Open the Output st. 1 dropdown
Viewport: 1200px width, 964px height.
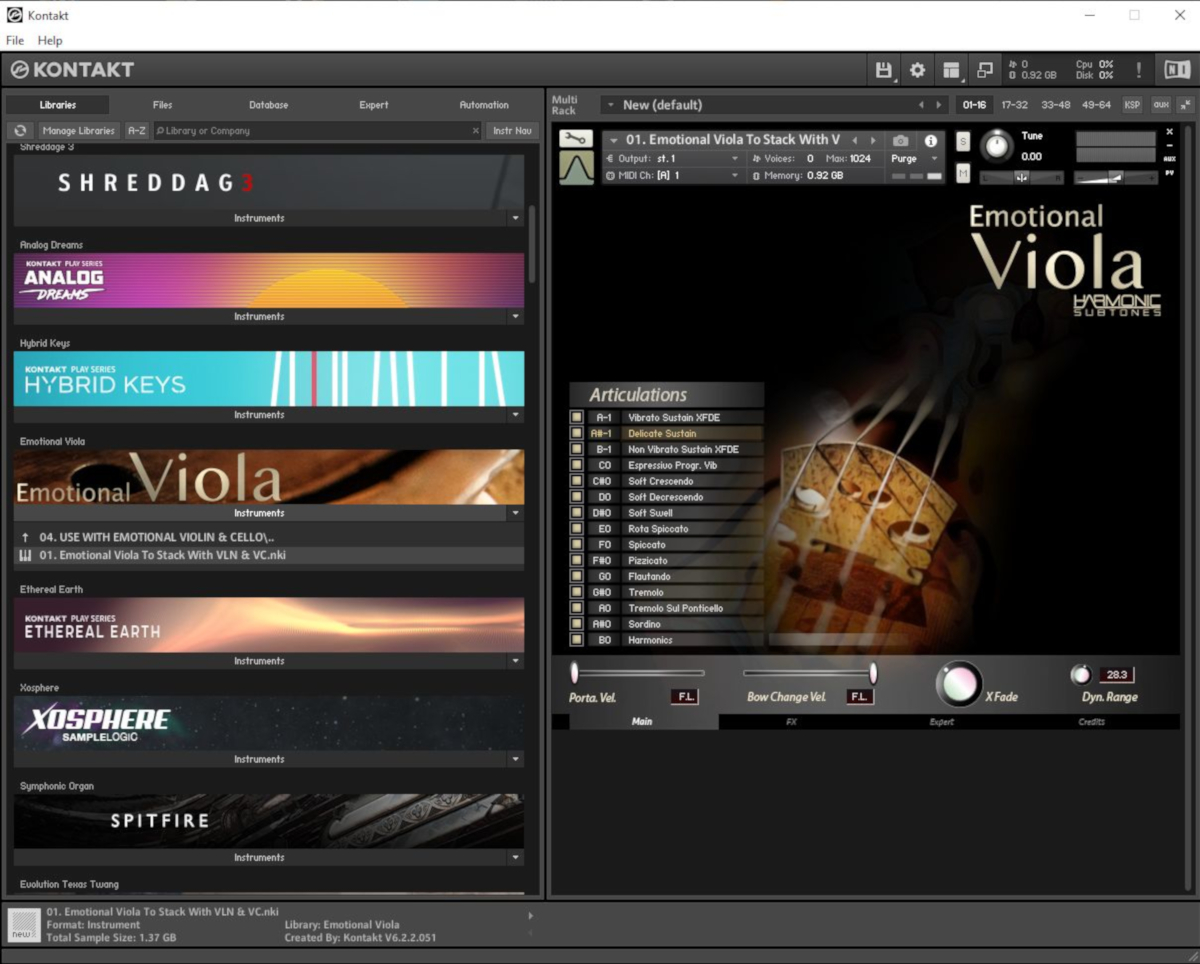(673, 159)
